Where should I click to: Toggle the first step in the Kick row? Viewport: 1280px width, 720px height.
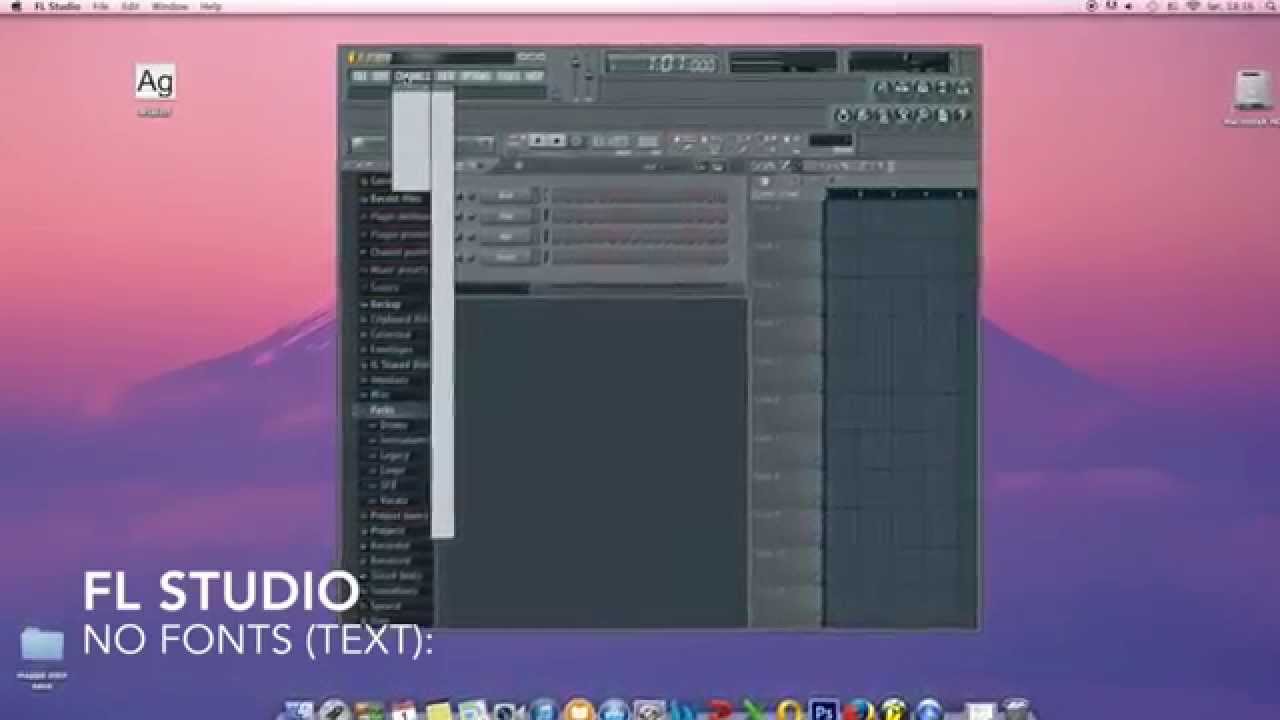coord(558,196)
